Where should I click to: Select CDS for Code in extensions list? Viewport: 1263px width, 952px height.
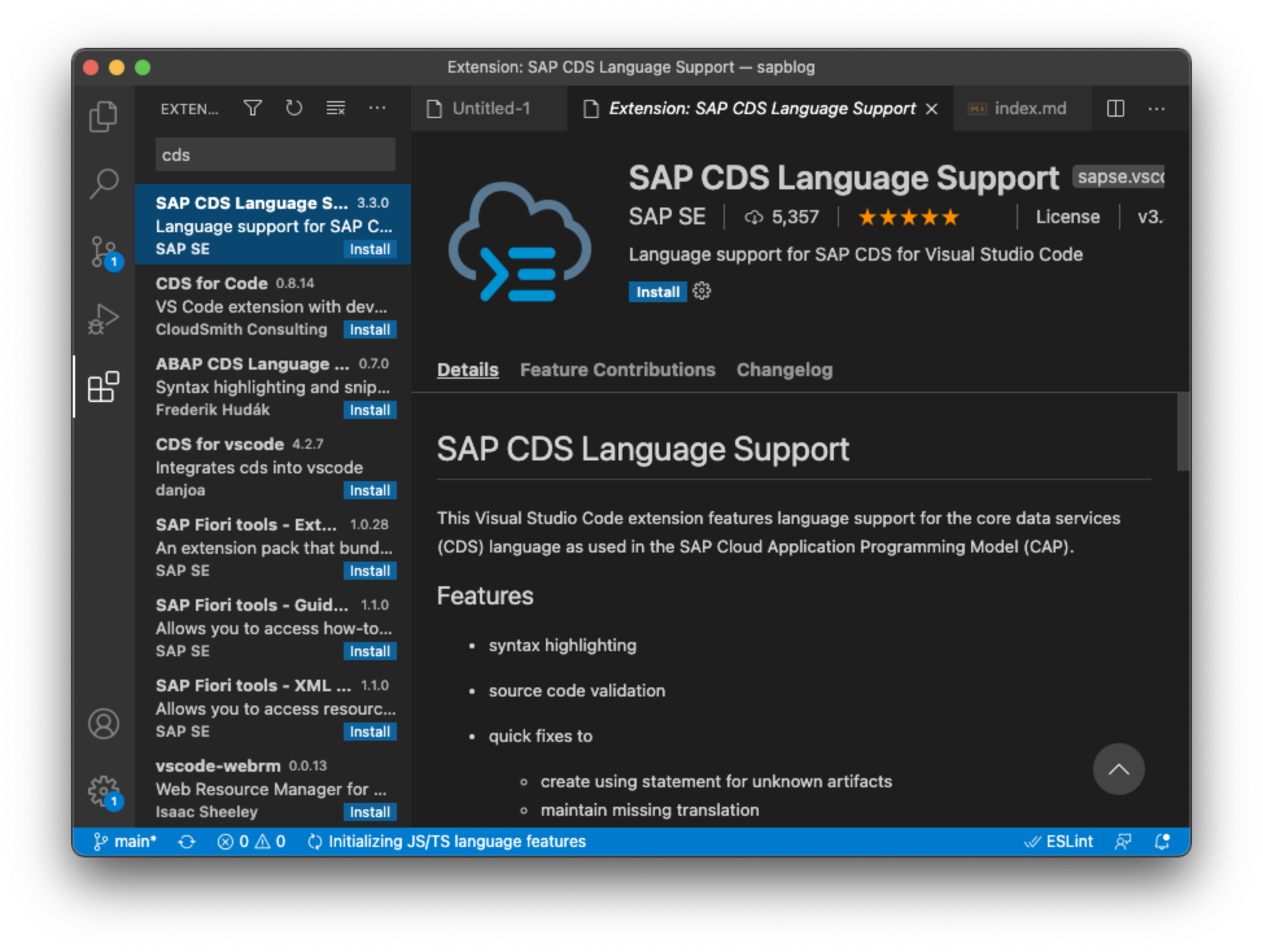coord(273,305)
